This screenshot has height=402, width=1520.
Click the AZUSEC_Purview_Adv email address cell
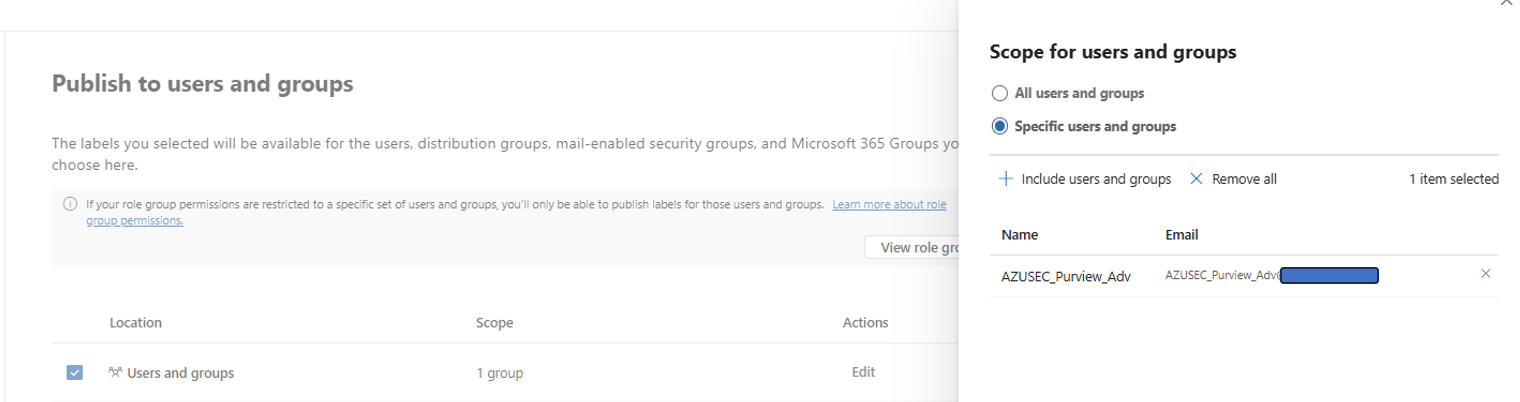coord(1270,275)
